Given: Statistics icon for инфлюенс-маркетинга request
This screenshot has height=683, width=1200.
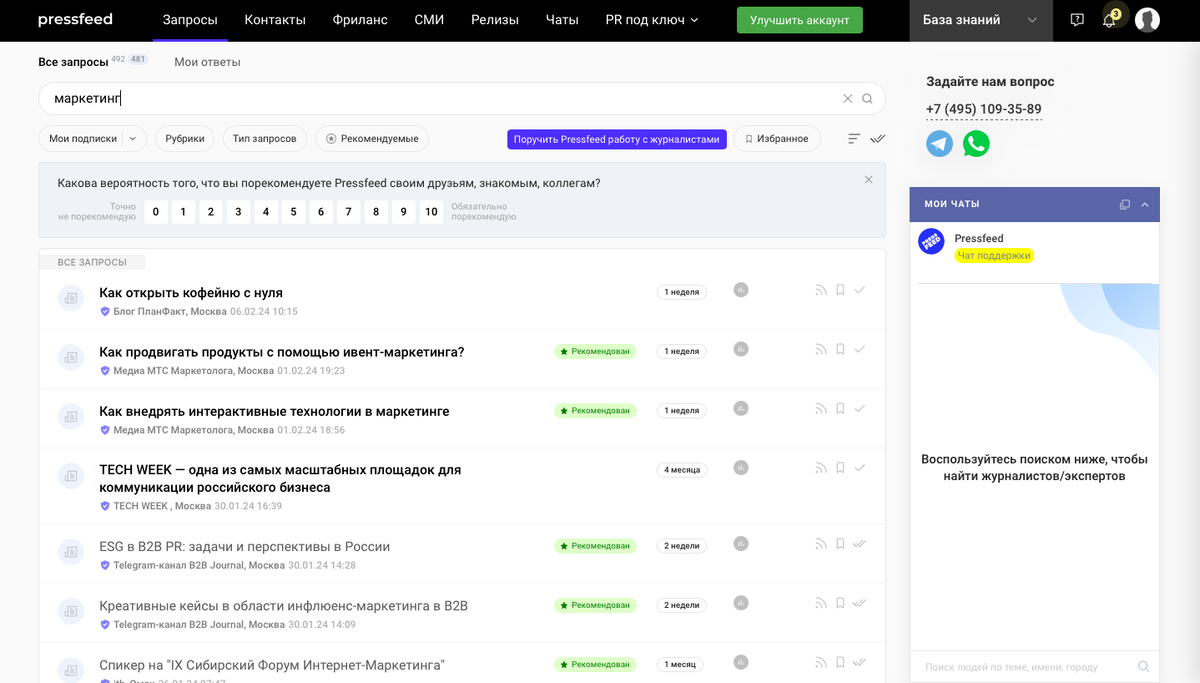Looking at the screenshot, I should [741, 603].
